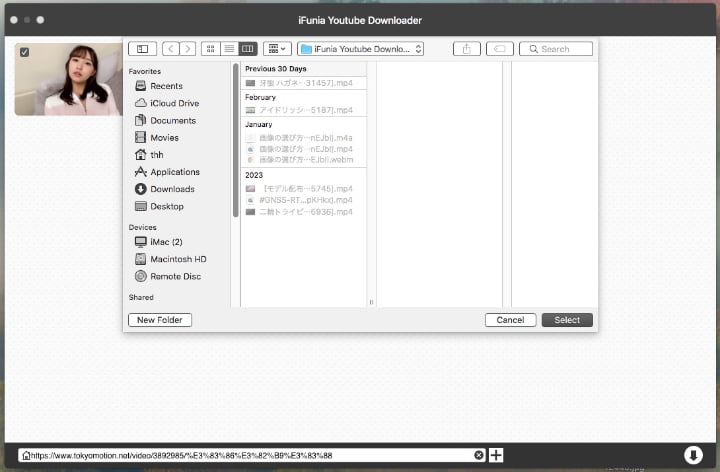This screenshot has height=472, width=720.
Task: Open the item grouping dropdown
Action: (x=278, y=48)
